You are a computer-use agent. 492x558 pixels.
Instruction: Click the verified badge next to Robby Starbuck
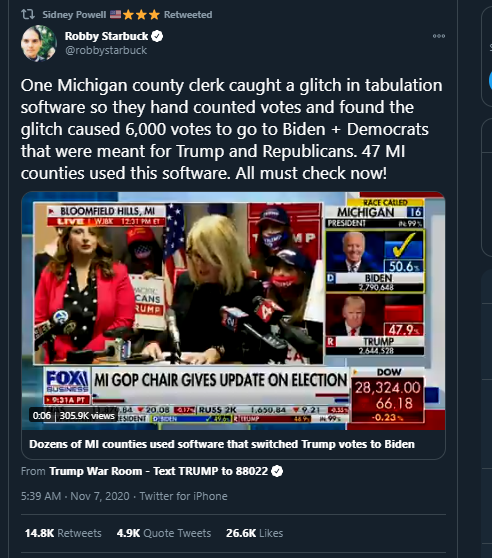(157, 36)
